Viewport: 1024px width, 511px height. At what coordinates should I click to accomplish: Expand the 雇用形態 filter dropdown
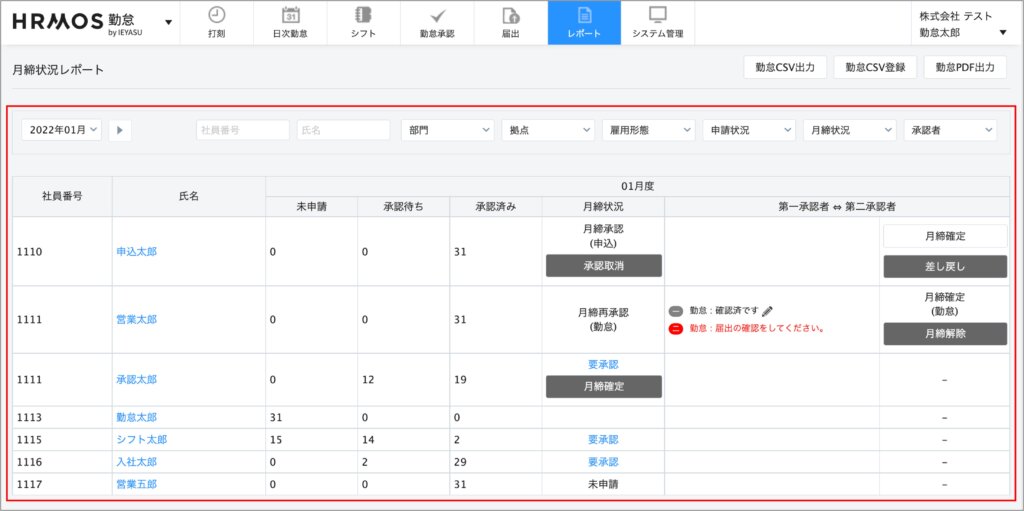[648, 130]
